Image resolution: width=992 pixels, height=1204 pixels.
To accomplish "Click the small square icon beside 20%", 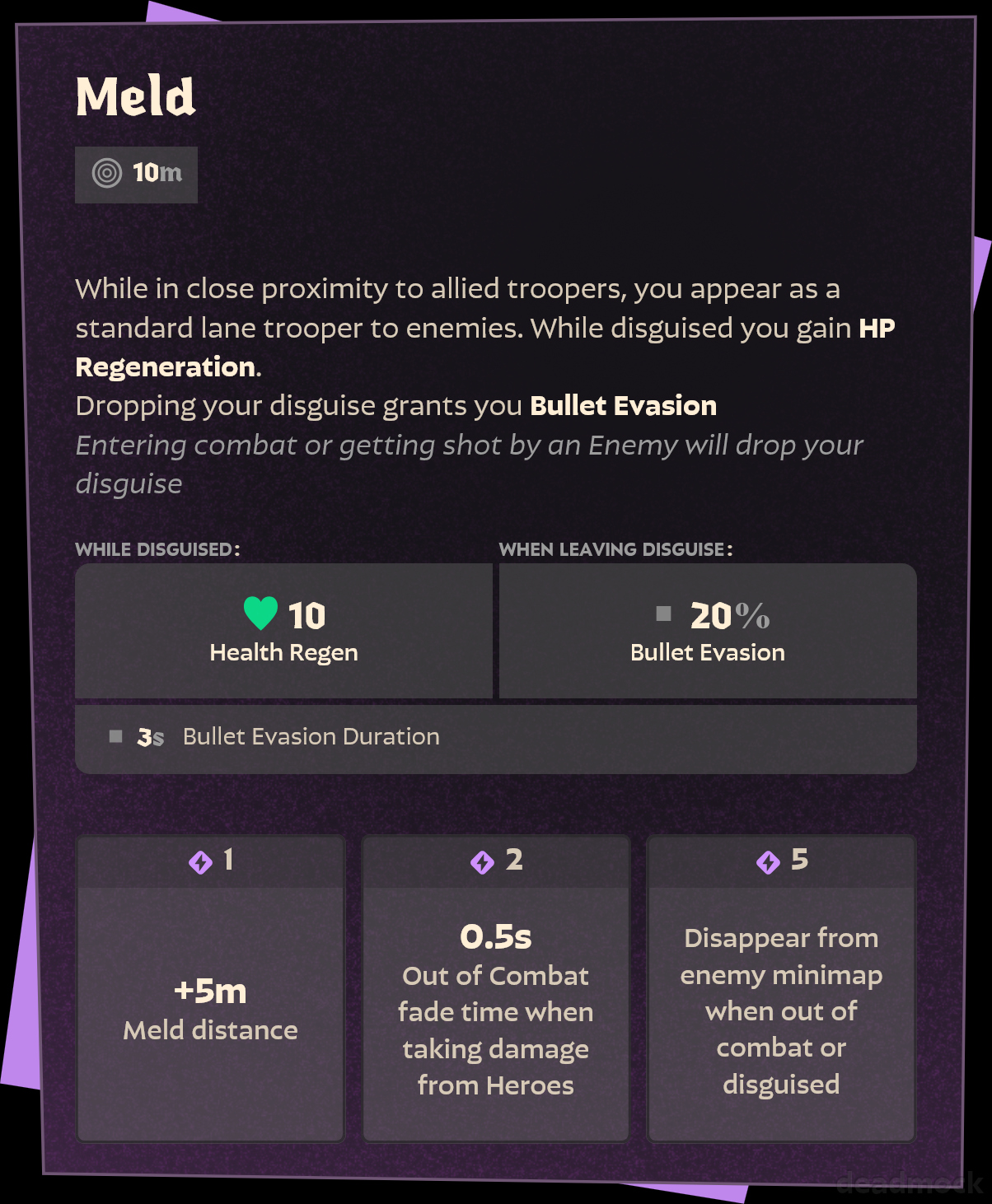I will click(663, 614).
